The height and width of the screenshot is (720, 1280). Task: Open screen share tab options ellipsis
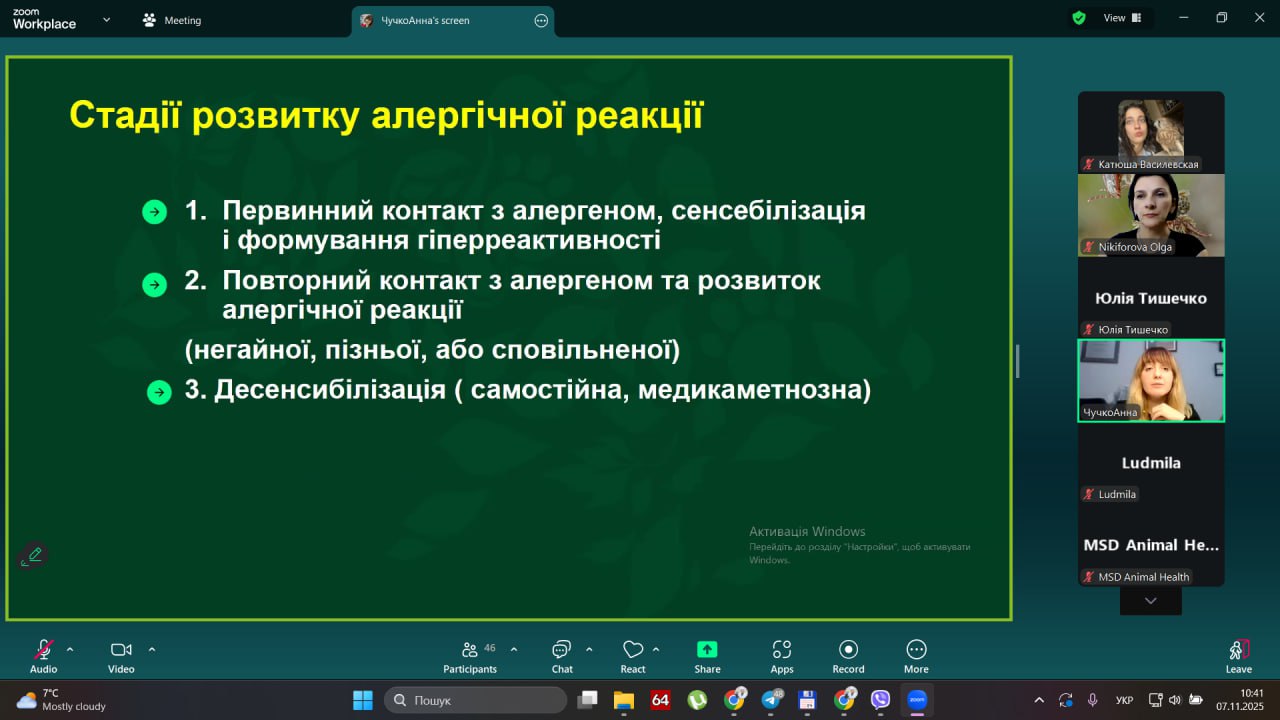(x=542, y=20)
